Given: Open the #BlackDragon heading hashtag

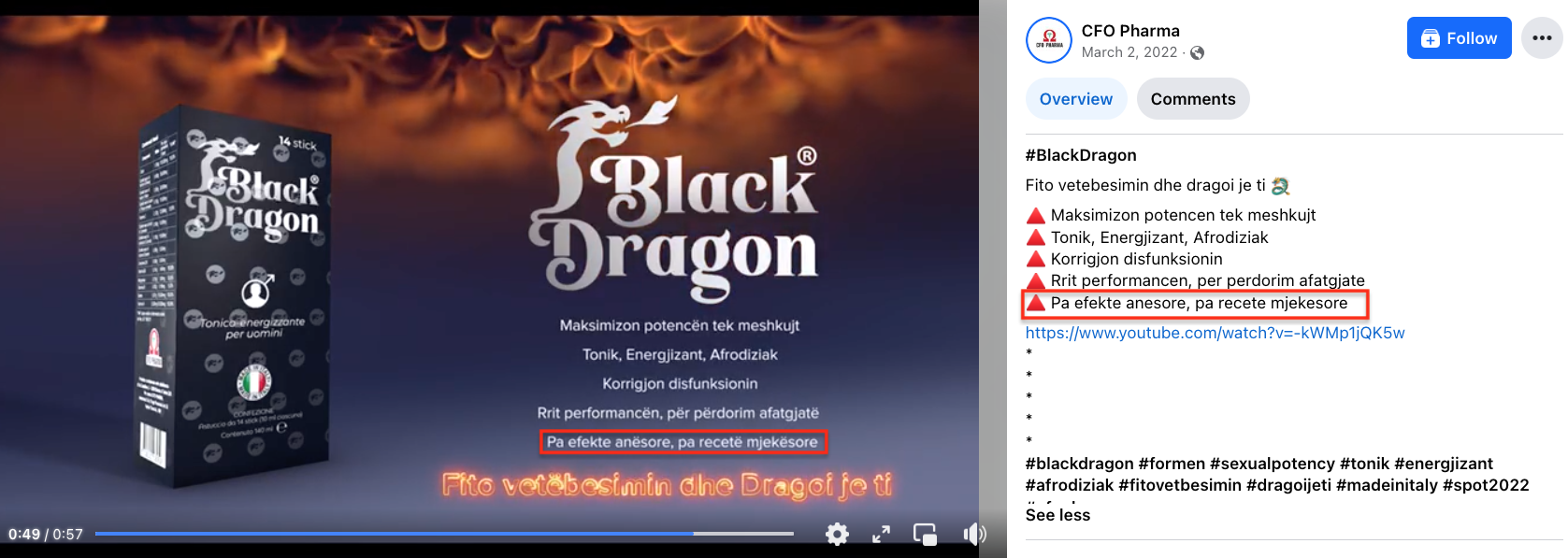Looking at the screenshot, I should pyautogui.click(x=1080, y=155).
